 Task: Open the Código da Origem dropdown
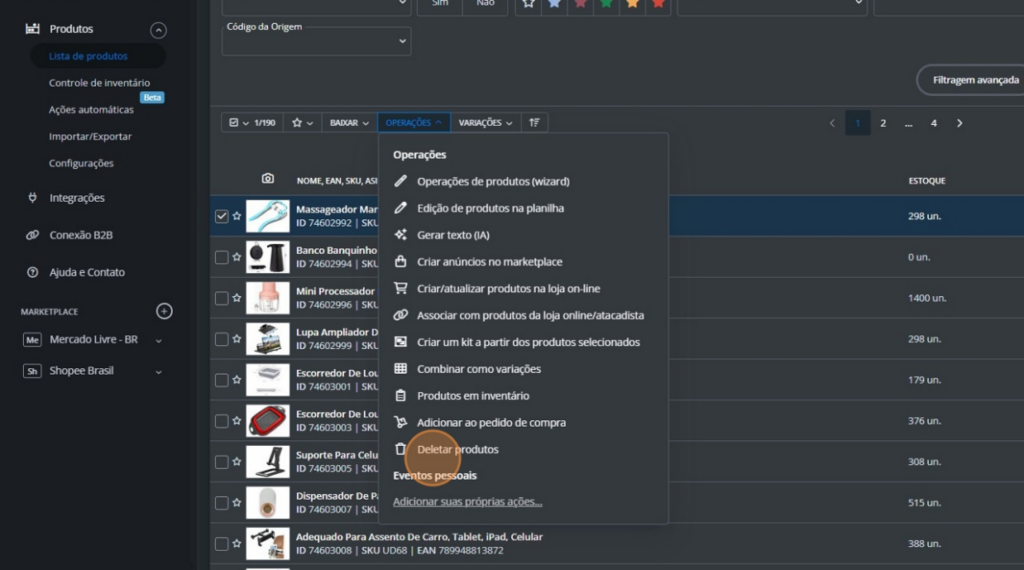pyautogui.click(x=316, y=41)
